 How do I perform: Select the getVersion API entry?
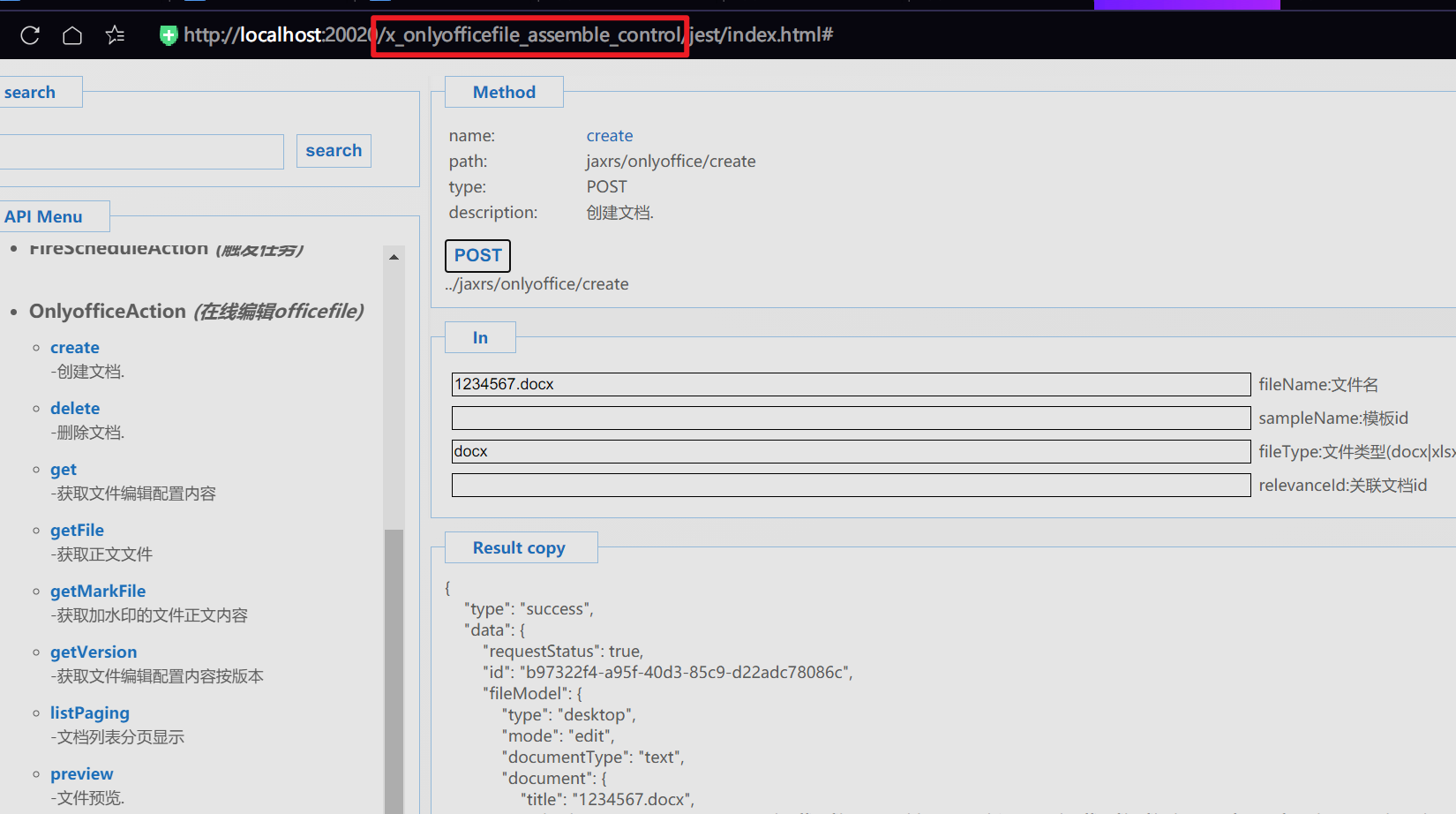point(94,652)
